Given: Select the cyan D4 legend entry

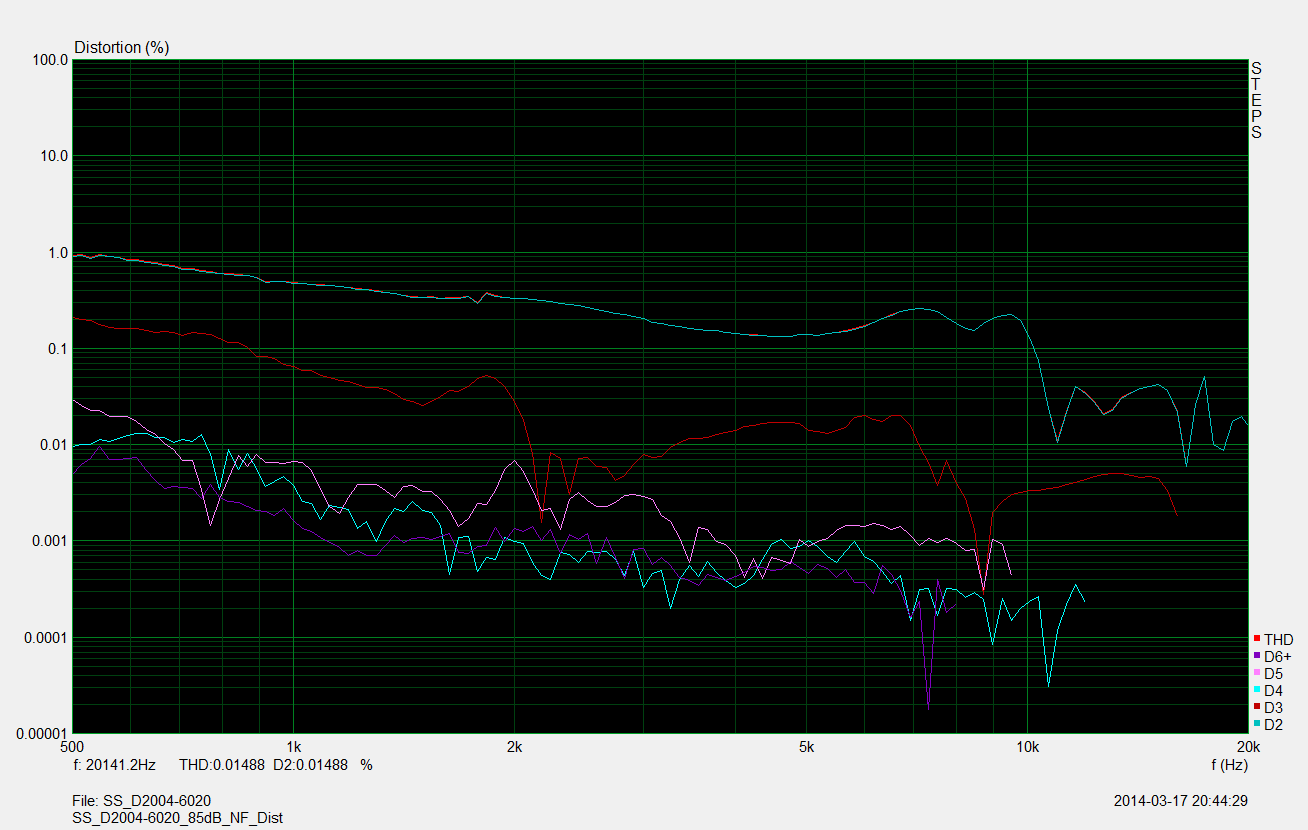Looking at the screenshot, I should 1273,690.
